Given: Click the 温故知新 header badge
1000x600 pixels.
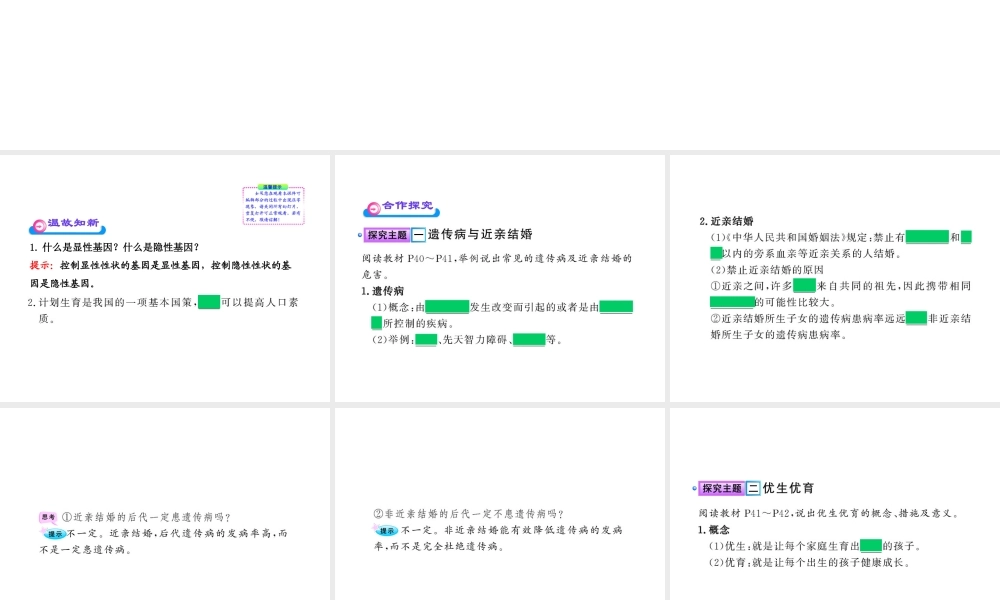Looking at the screenshot, I should [67, 224].
